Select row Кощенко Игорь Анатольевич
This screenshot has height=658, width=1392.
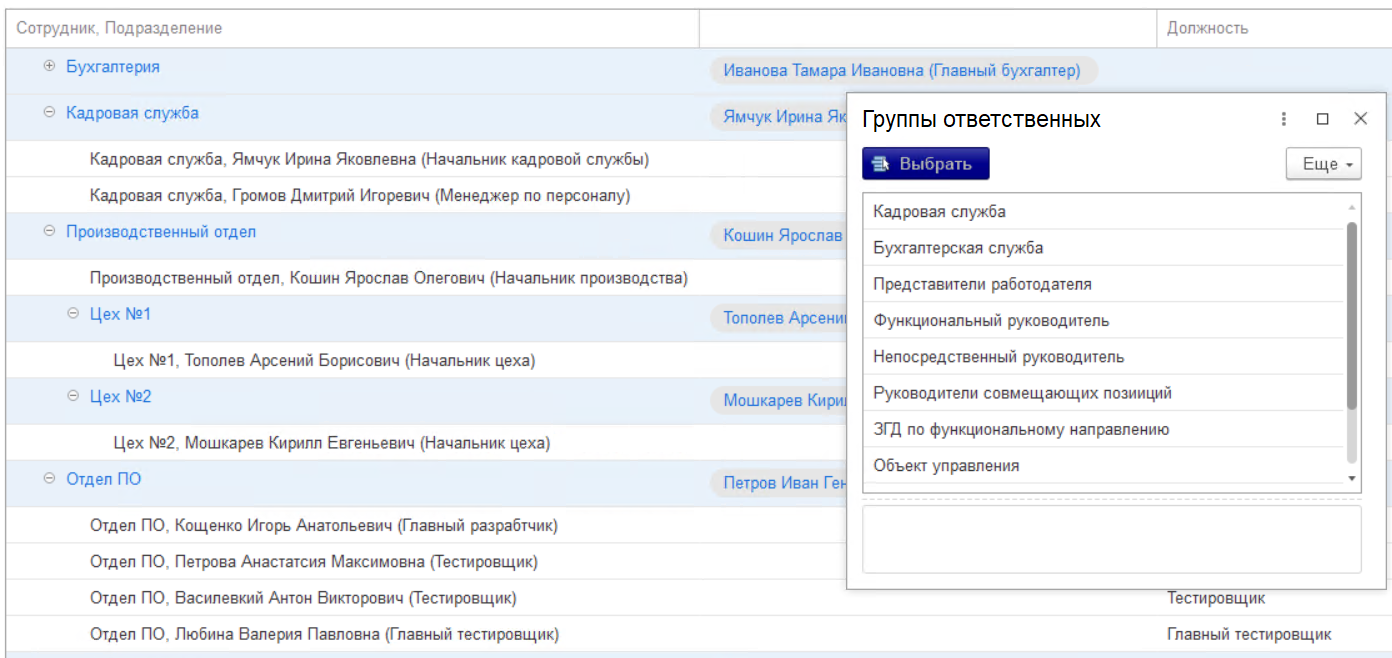tap(323, 525)
